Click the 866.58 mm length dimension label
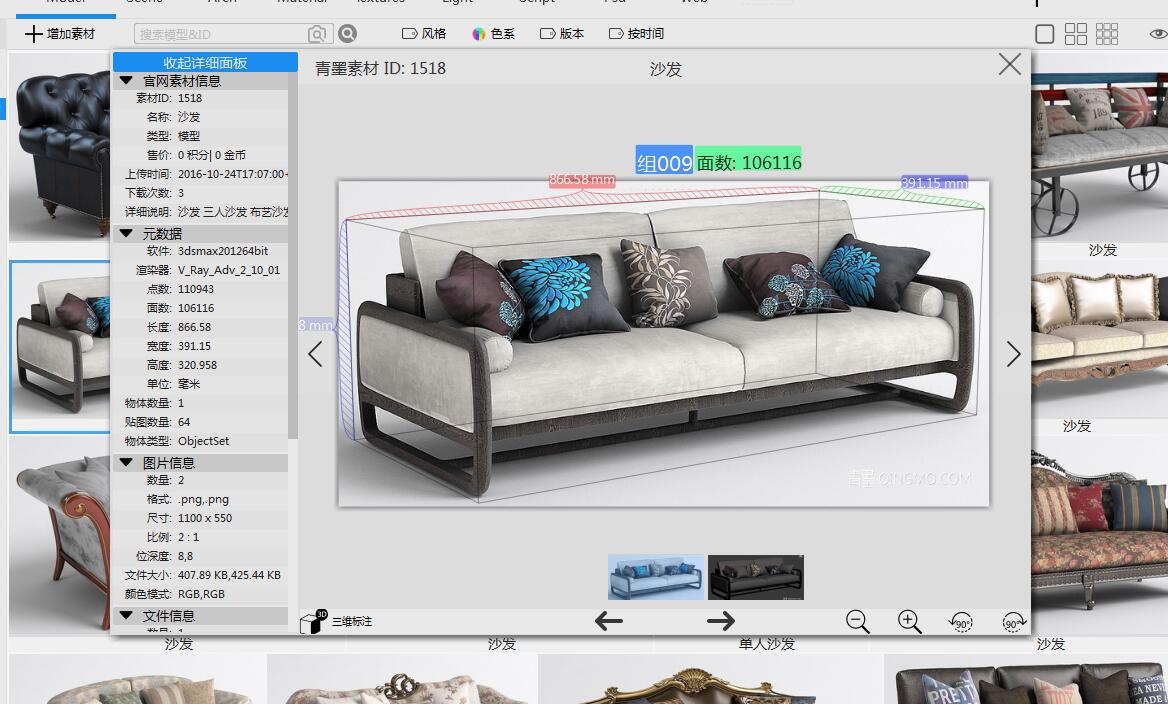 [x=582, y=180]
